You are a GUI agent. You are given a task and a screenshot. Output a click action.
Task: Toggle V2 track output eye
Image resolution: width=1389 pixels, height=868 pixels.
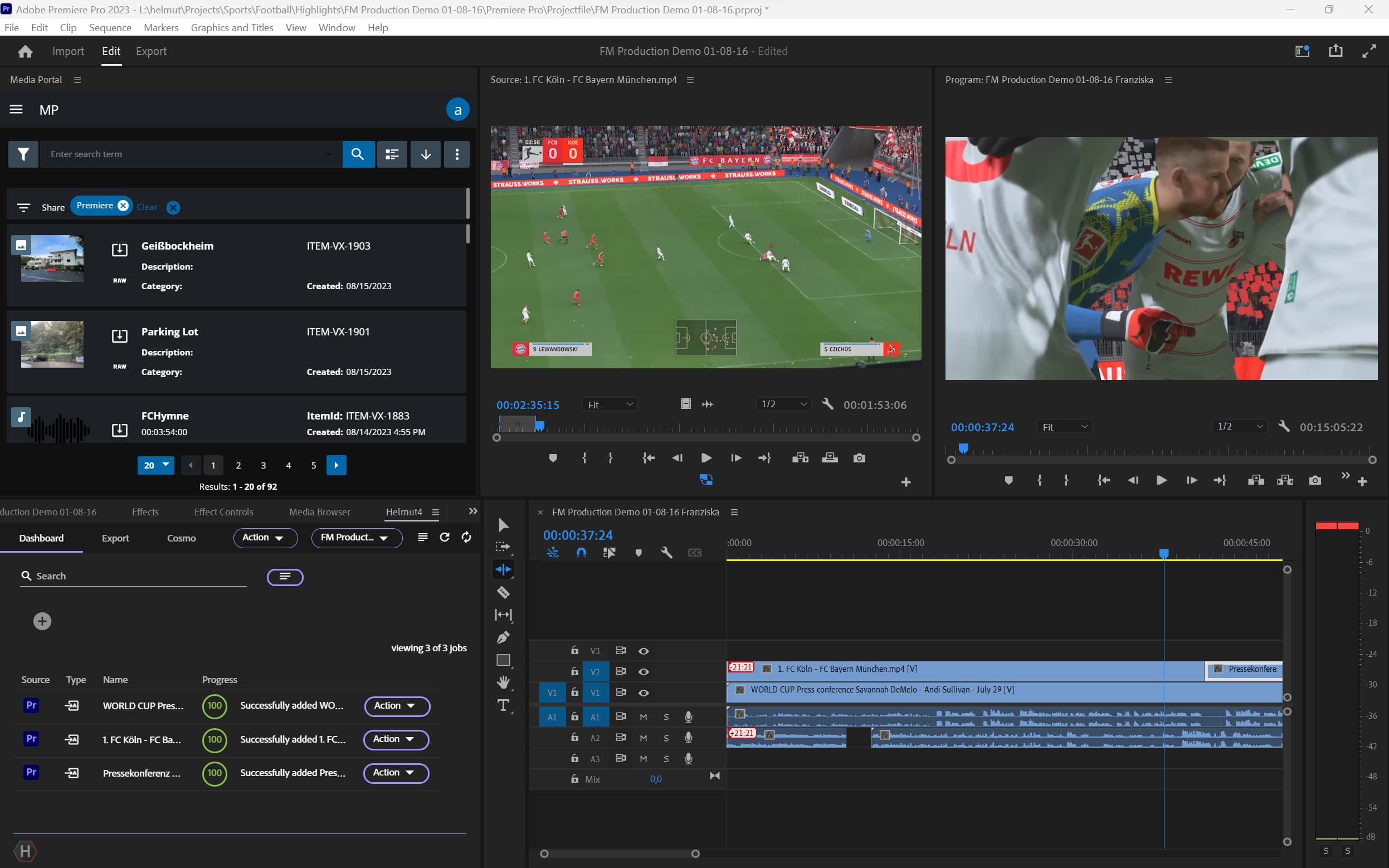click(644, 672)
